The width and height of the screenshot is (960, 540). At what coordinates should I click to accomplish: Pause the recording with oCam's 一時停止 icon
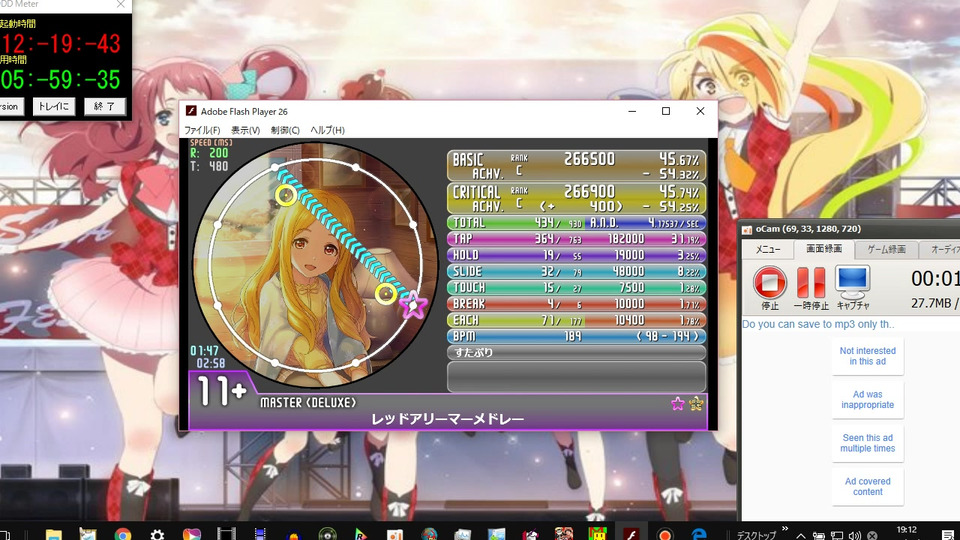[811, 283]
